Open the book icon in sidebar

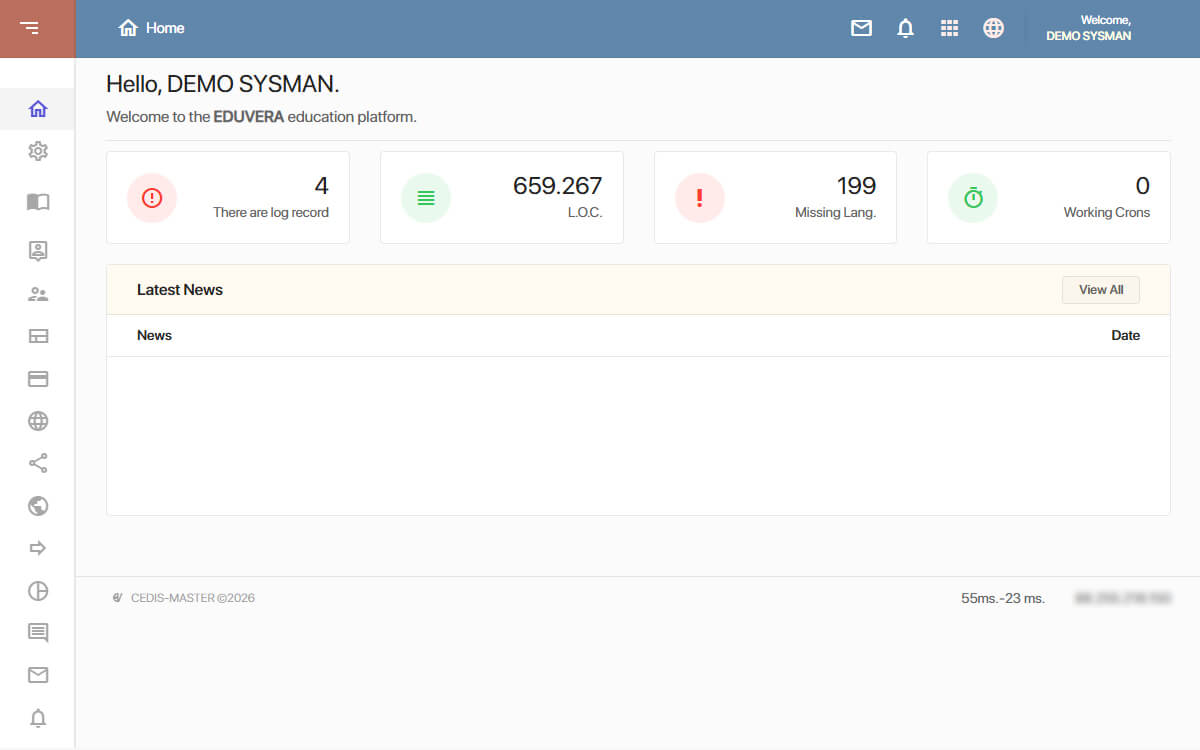pos(38,202)
